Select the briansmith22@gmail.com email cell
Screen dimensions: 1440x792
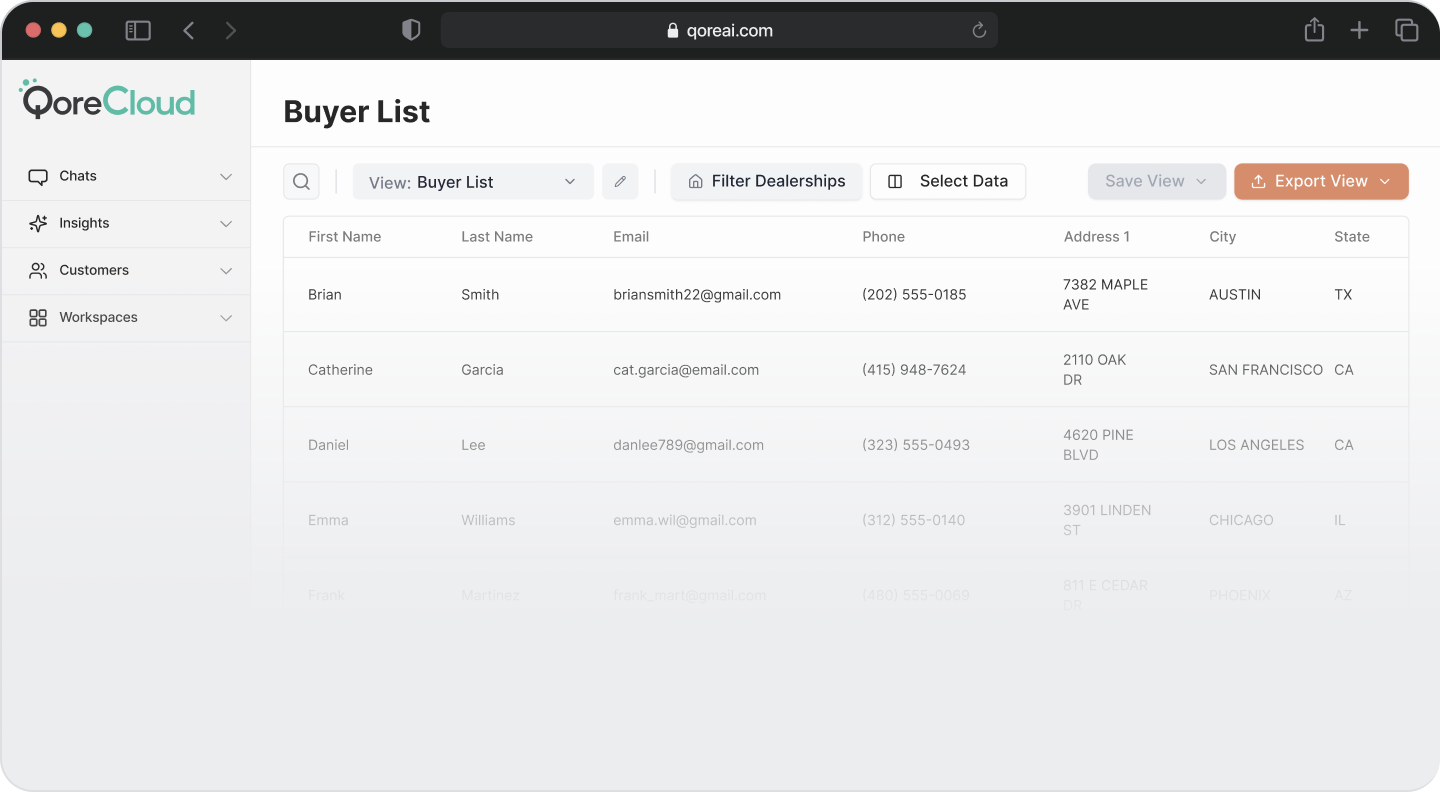point(697,295)
